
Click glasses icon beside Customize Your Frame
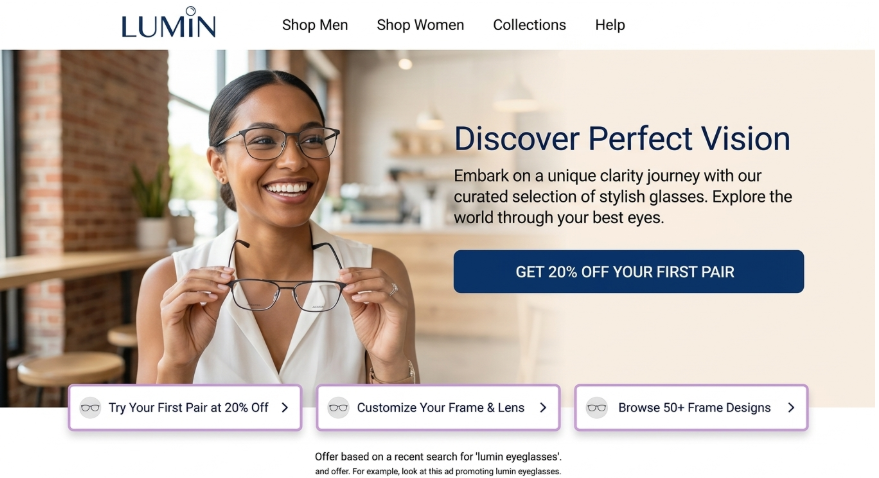[x=339, y=407]
